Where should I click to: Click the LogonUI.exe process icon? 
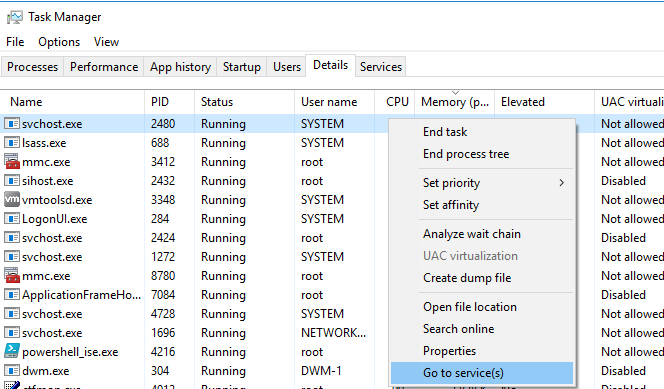(12, 219)
